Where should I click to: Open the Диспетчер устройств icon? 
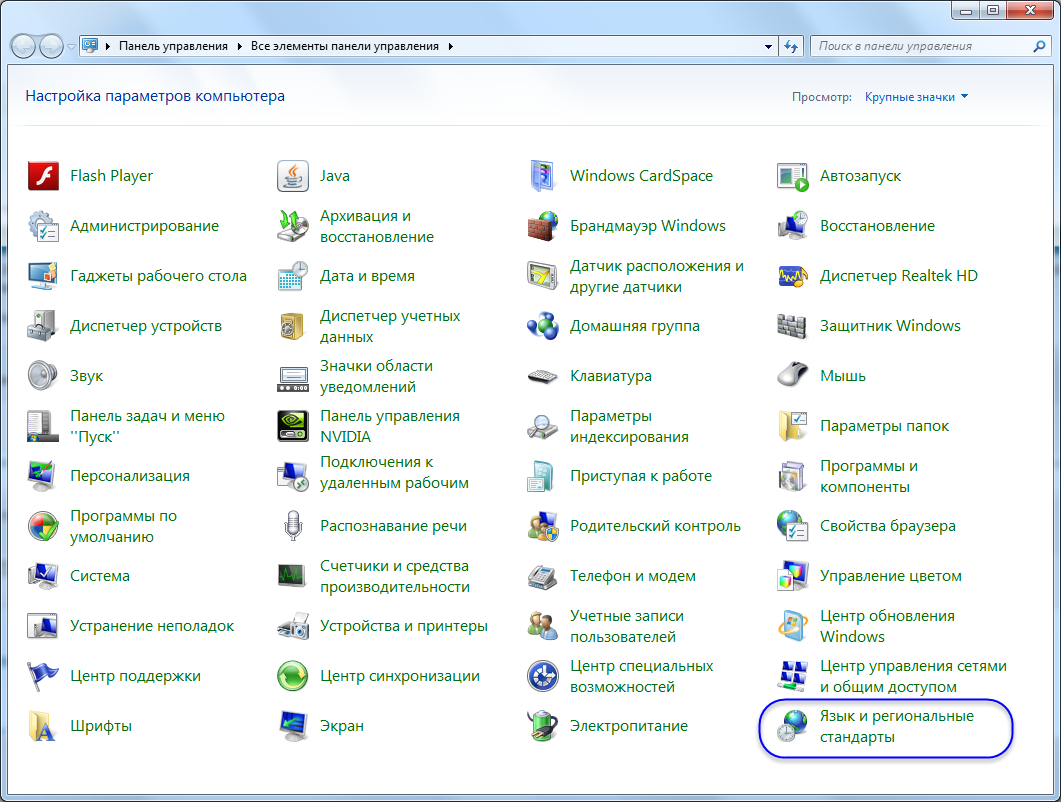(43, 326)
